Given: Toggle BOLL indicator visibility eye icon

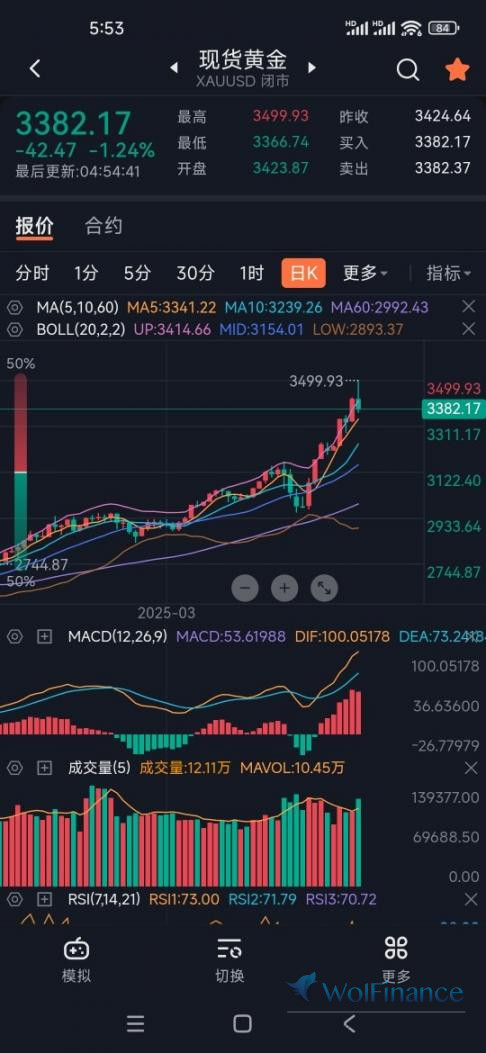Looking at the screenshot, I should [15, 329].
